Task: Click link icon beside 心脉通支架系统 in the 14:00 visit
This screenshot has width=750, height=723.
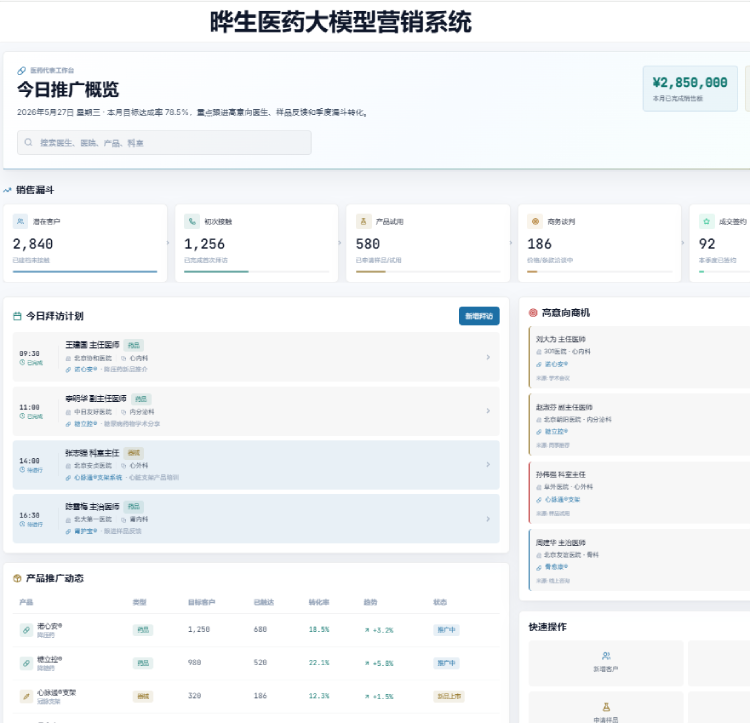Action: 68,478
